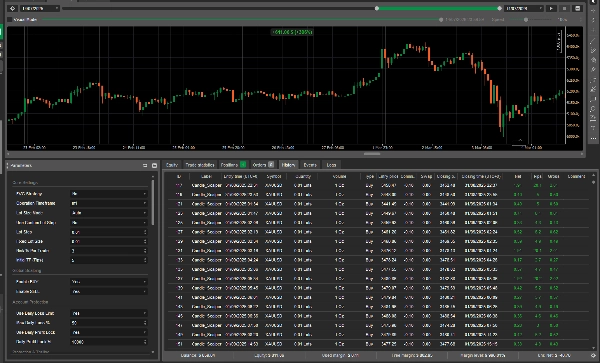600x363 pixels.
Task: Open the Lot Size Mode dropdown
Action: (109, 213)
